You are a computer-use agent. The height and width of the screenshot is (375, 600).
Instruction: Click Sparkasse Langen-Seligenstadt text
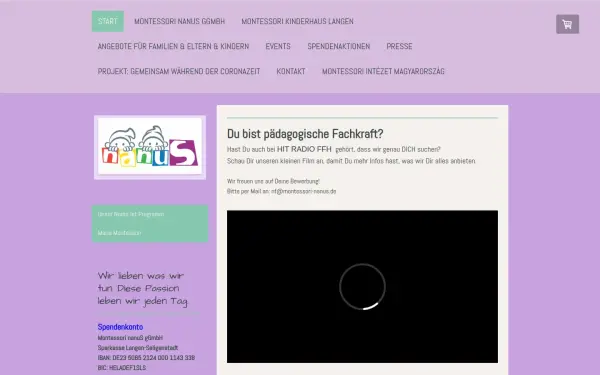138,348
